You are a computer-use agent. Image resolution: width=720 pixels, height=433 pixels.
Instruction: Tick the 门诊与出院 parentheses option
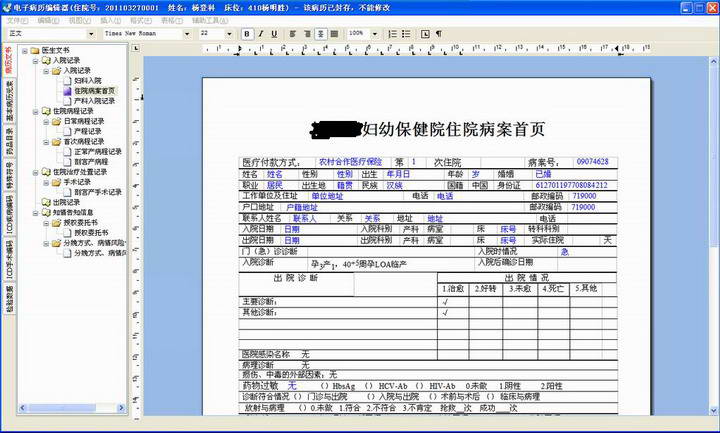(298, 397)
